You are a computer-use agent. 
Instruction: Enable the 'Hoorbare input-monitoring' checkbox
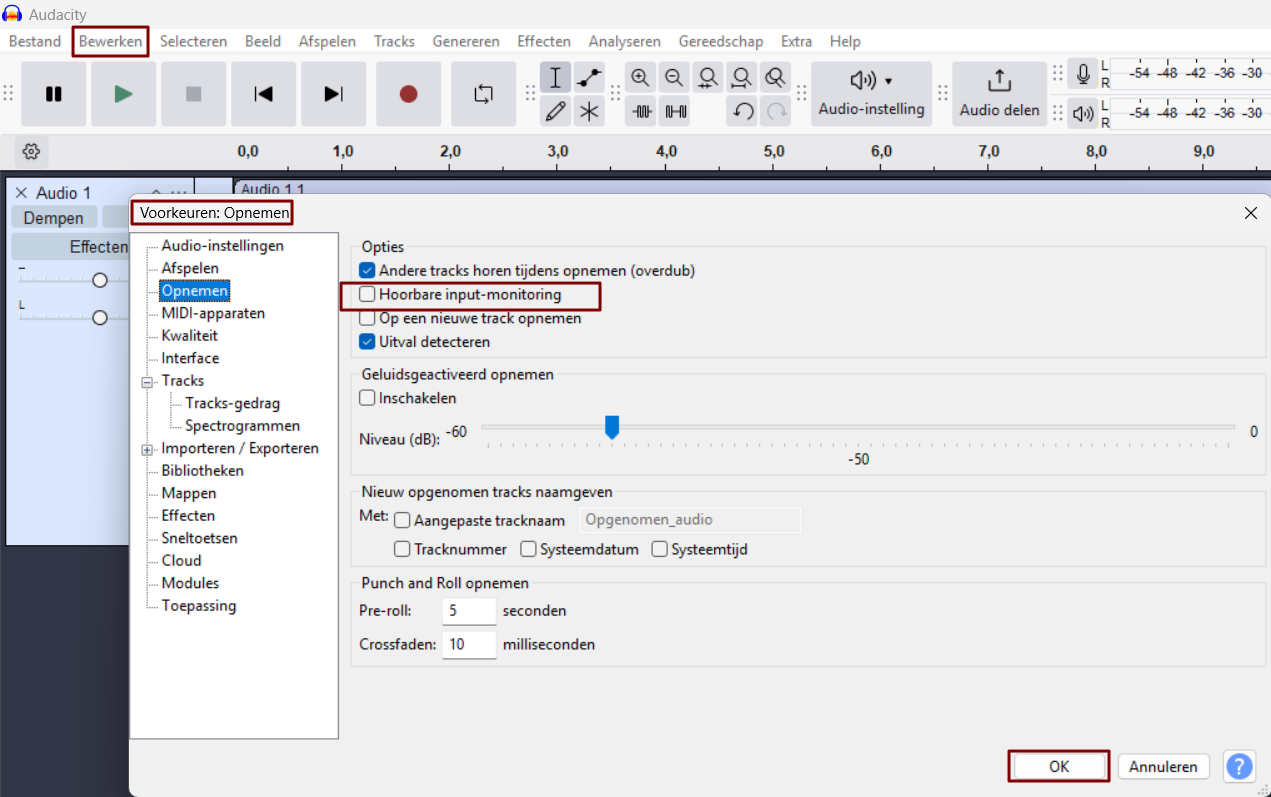tap(367, 295)
